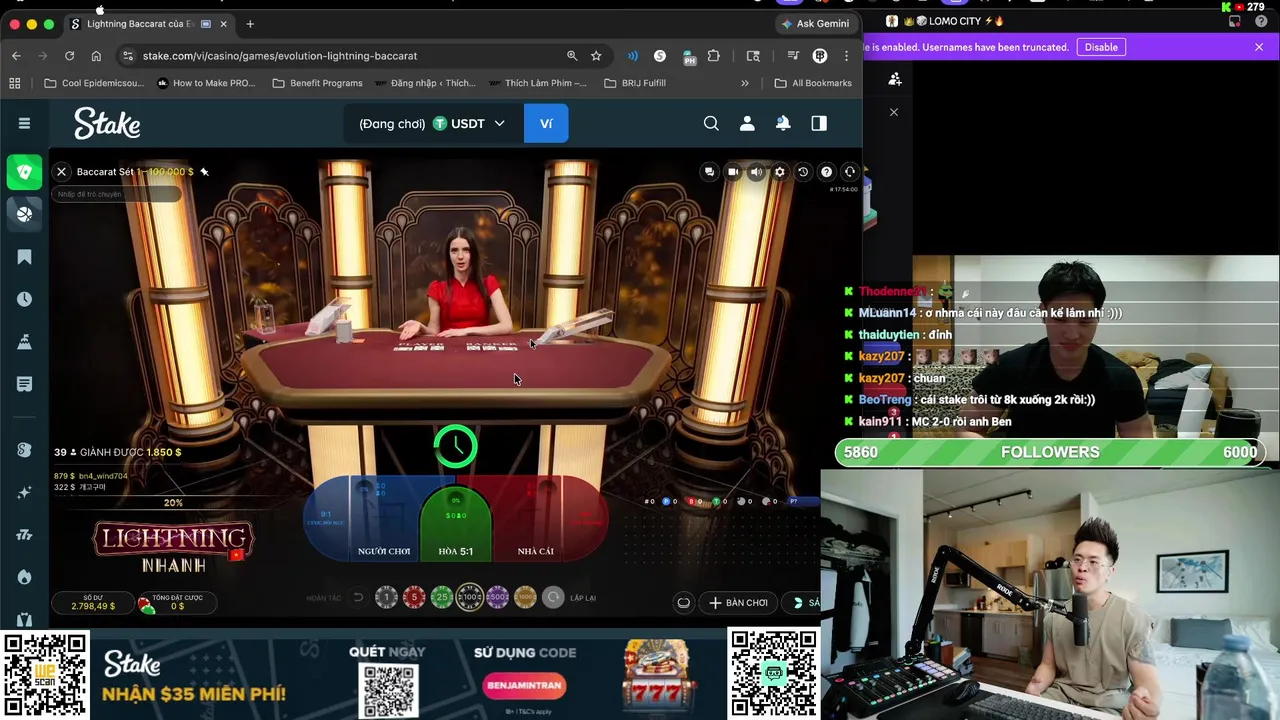The image size is (1280, 720).
Task: Open the Stake user account icon
Action: 747,123
